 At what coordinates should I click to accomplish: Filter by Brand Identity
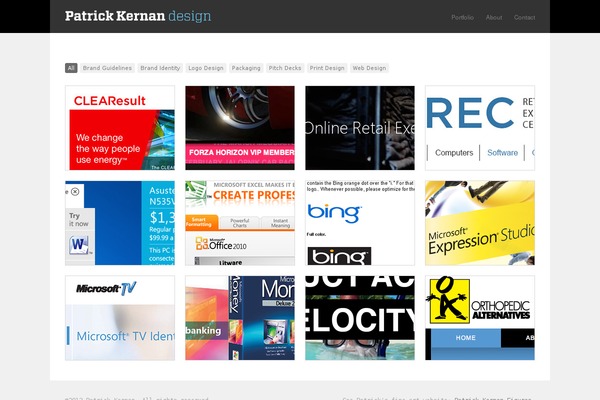[160, 68]
